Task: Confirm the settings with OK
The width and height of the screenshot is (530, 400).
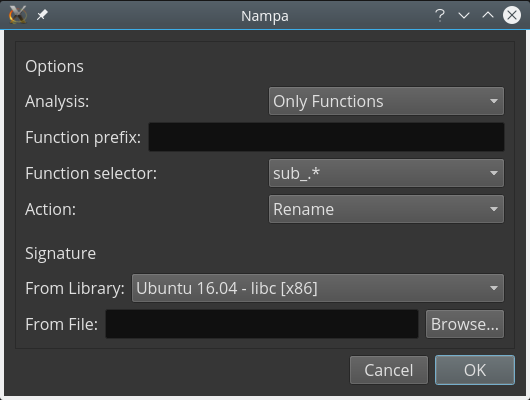Action: click(x=475, y=370)
